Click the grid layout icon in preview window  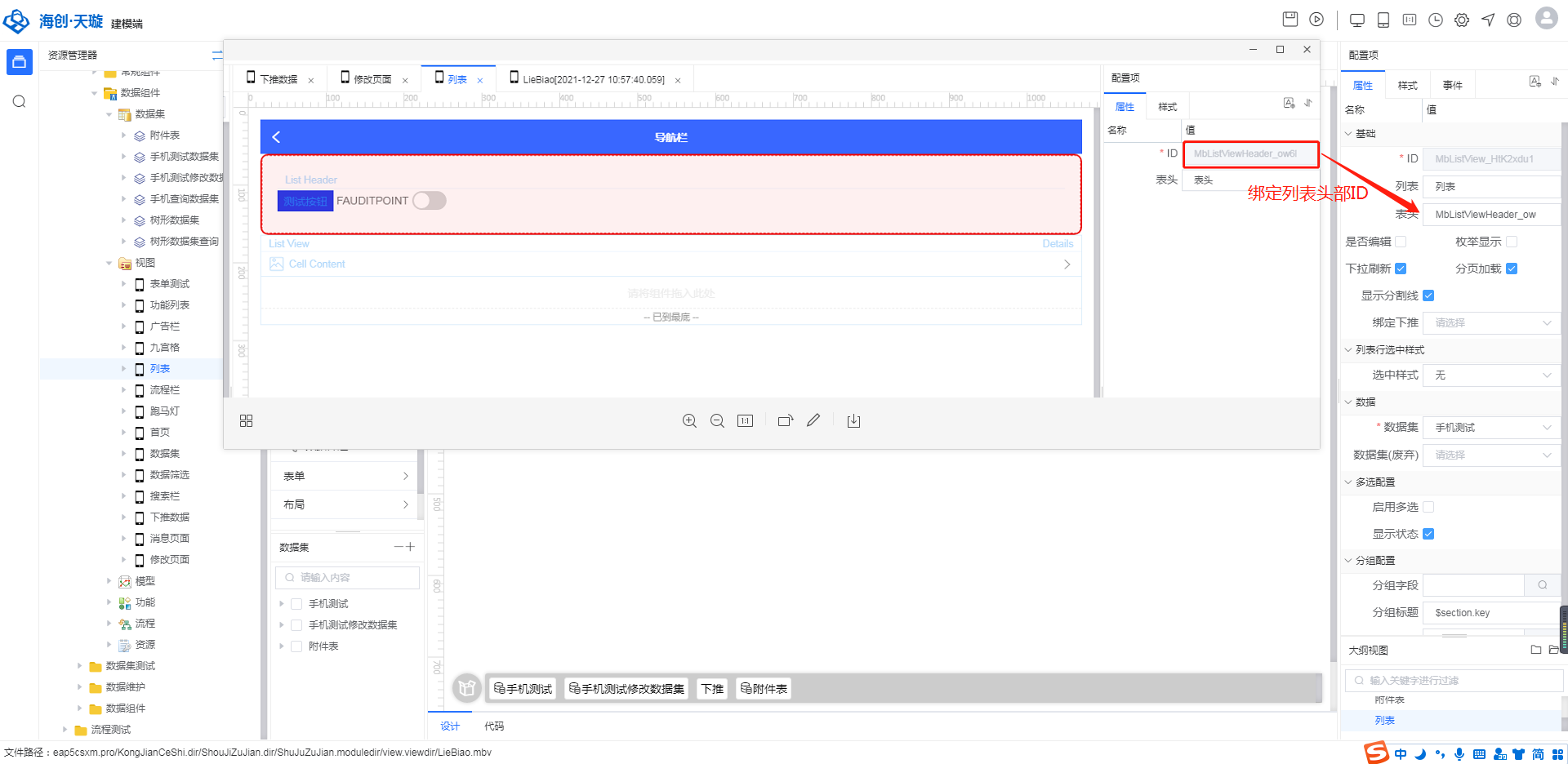[x=247, y=421]
